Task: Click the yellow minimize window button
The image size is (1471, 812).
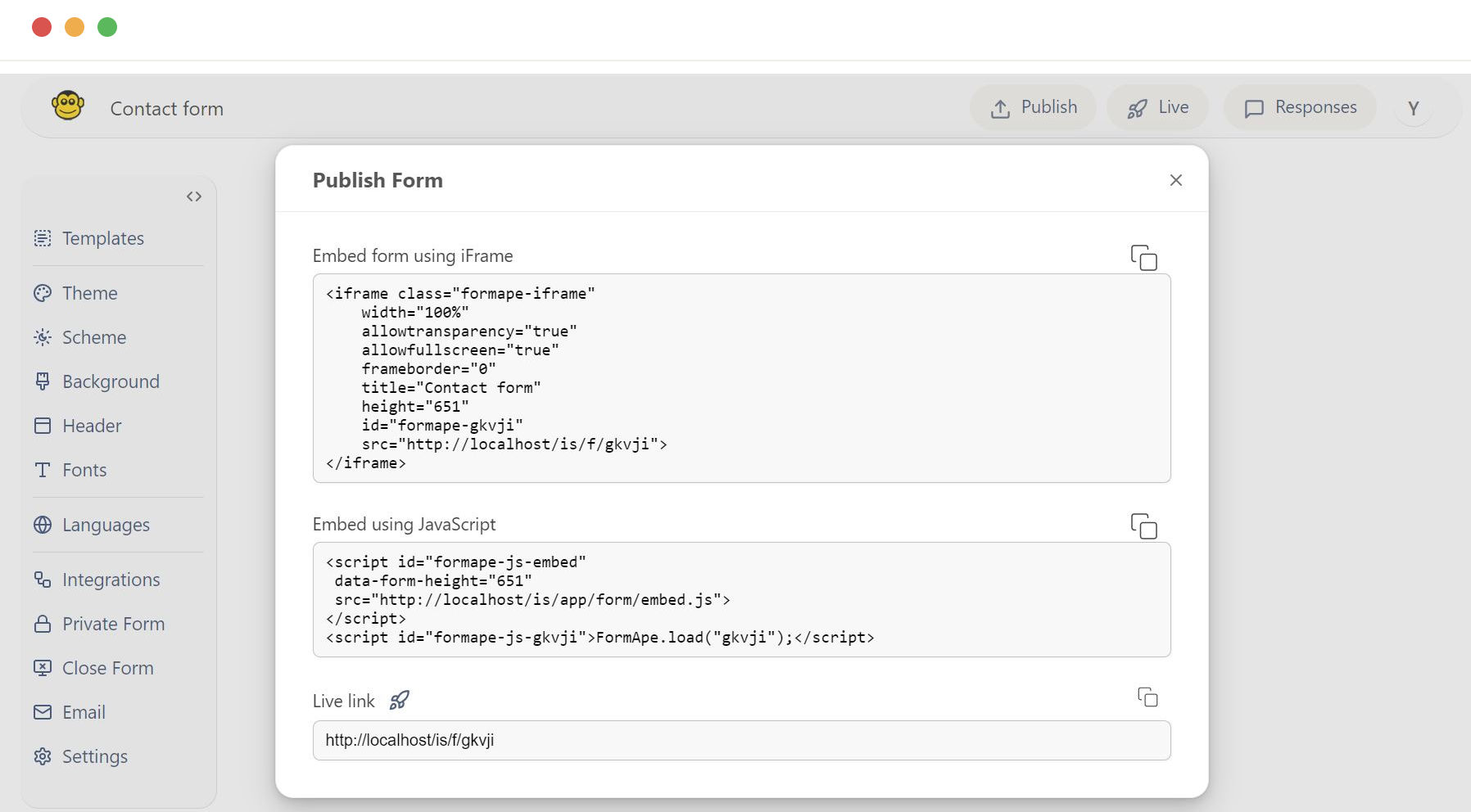Action: pos(75,27)
